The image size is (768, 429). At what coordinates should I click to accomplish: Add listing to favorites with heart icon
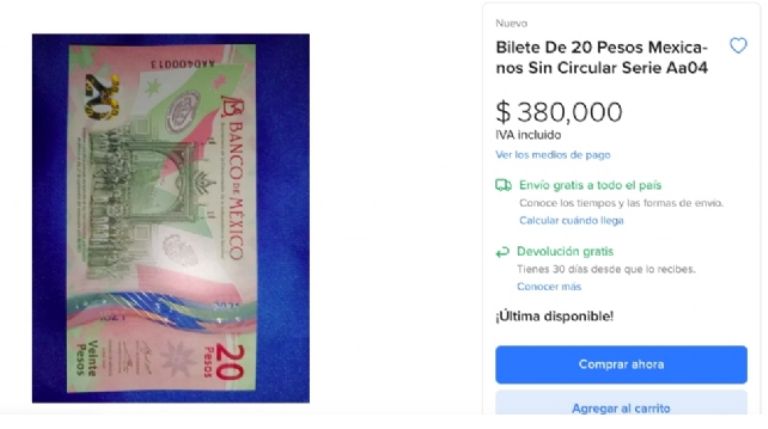tap(738, 46)
